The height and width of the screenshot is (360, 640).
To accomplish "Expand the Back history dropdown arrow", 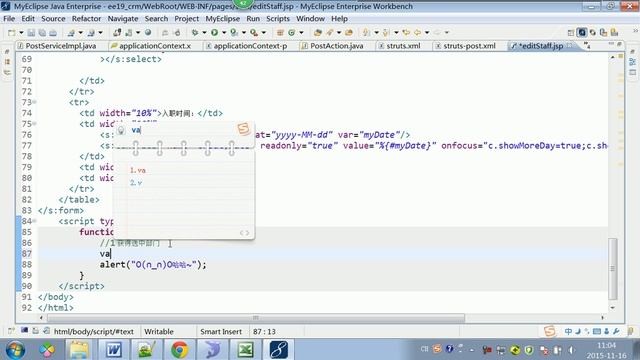I will (427, 33).
